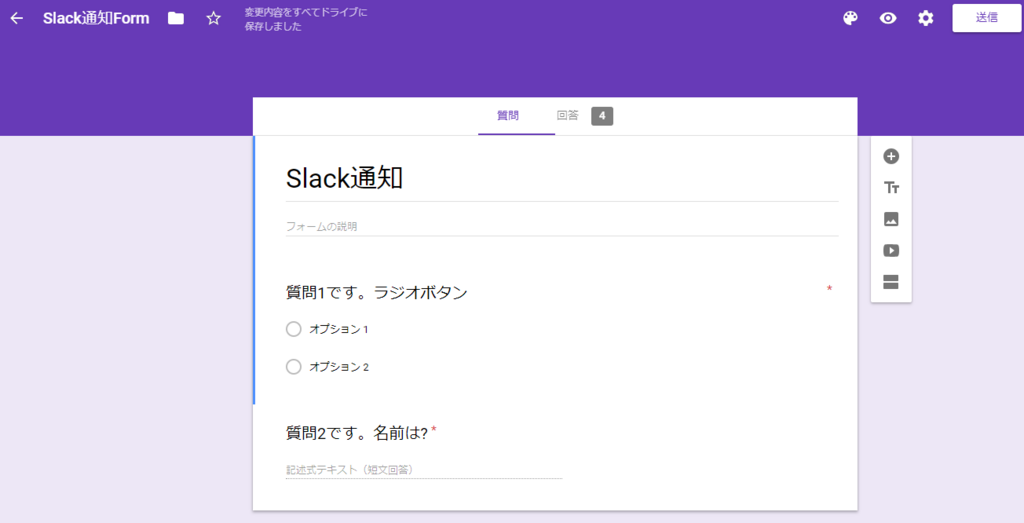This screenshot has height=523, width=1024.
Task: Open settings gear icon
Action: click(x=925, y=18)
